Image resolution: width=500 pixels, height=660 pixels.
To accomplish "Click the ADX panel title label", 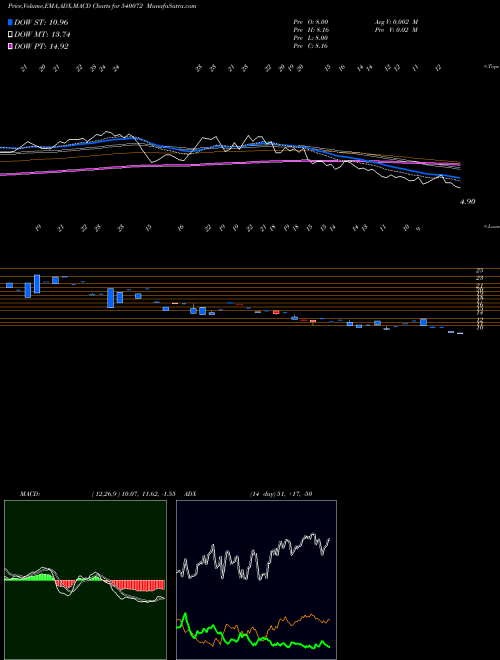I will 190,494.
